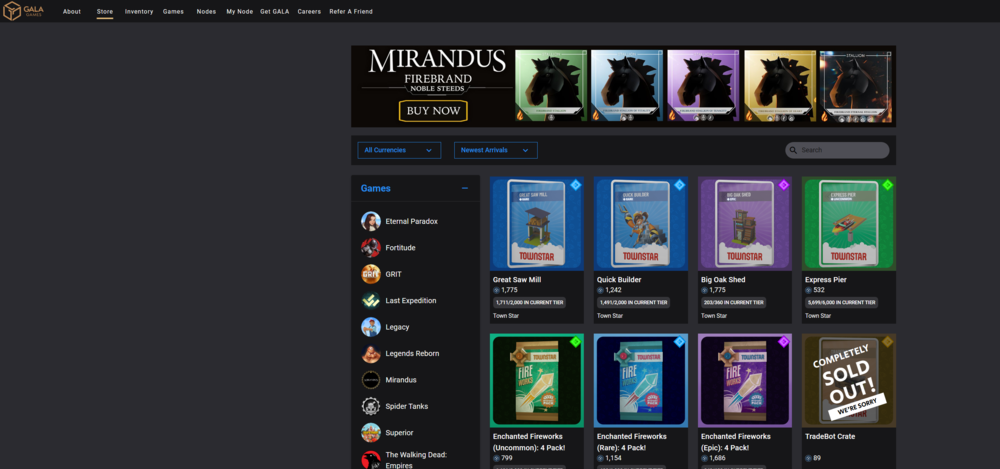The width and height of the screenshot is (1000, 469).
Task: Open the TradeBot Crate item title
Action: (830, 436)
